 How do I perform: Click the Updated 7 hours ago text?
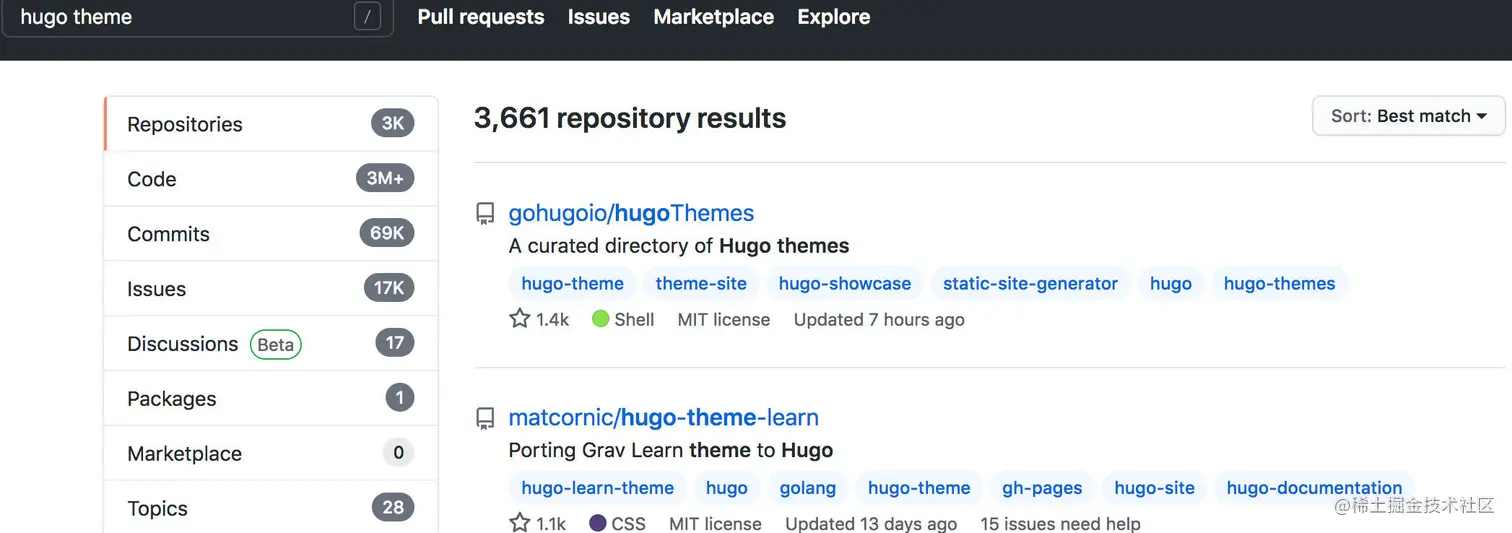coord(879,319)
